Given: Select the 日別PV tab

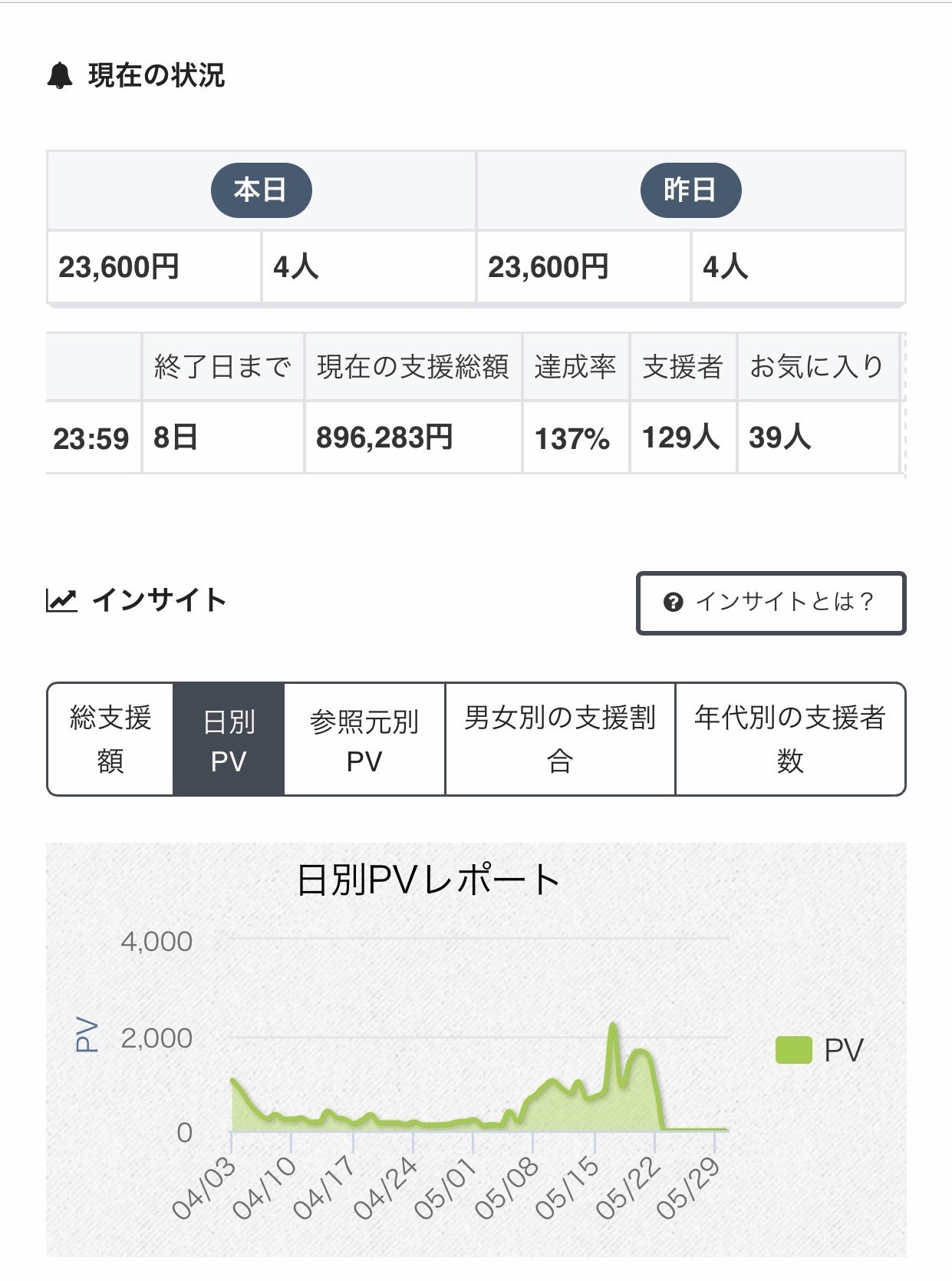Looking at the screenshot, I should (229, 739).
